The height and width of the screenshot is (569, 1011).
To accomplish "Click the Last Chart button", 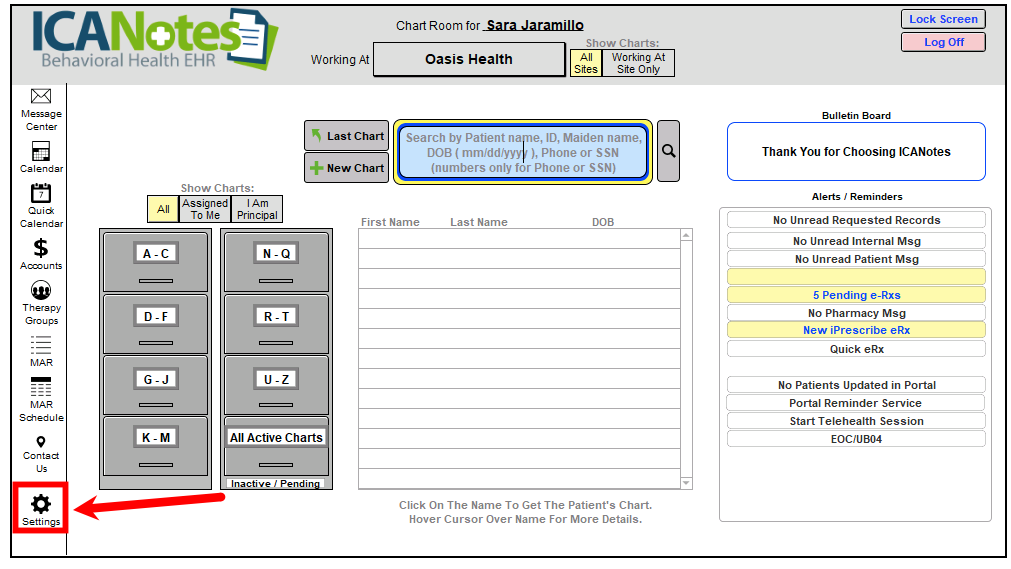I will [x=346, y=136].
